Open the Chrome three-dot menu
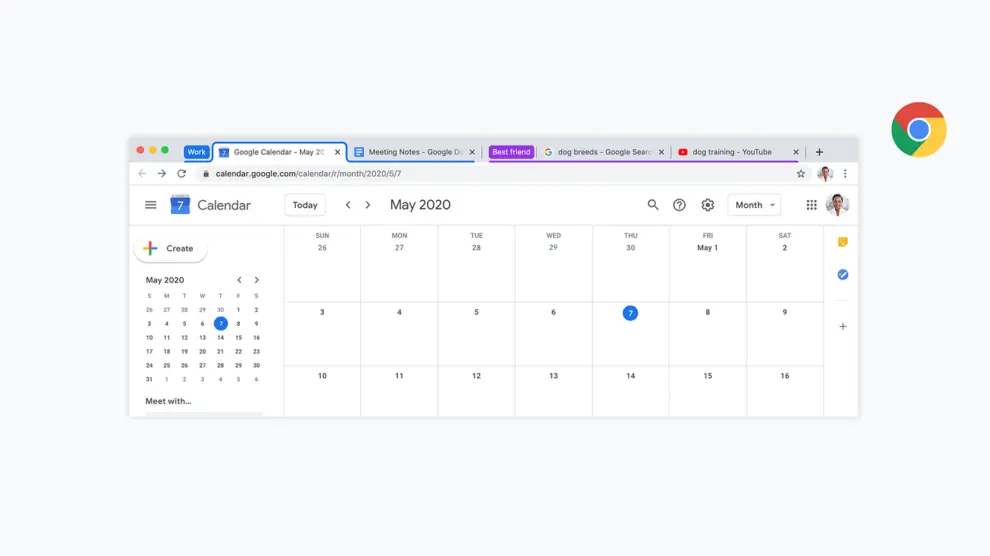This screenshot has height=556, width=990. [845, 174]
